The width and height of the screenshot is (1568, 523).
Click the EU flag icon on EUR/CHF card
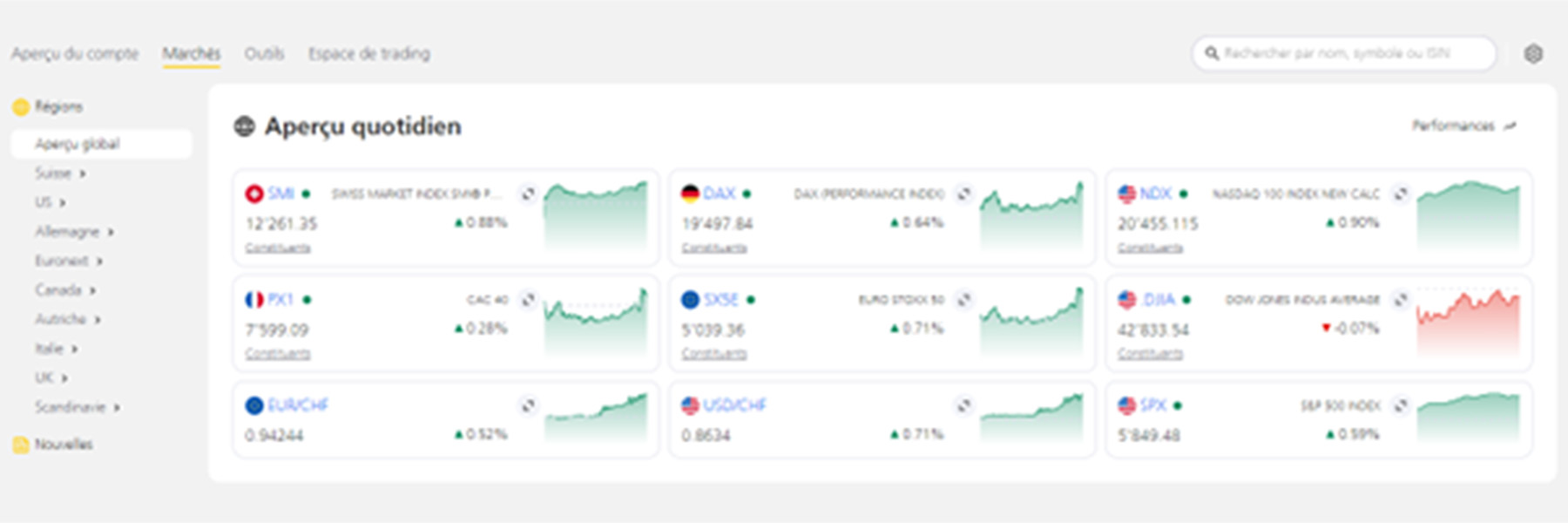coord(254,405)
